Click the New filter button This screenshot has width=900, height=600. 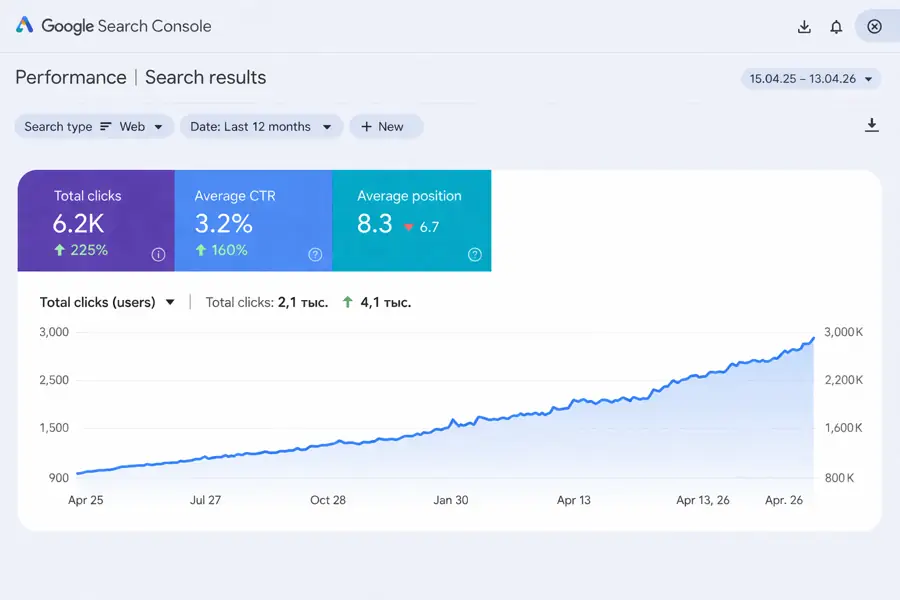386,126
